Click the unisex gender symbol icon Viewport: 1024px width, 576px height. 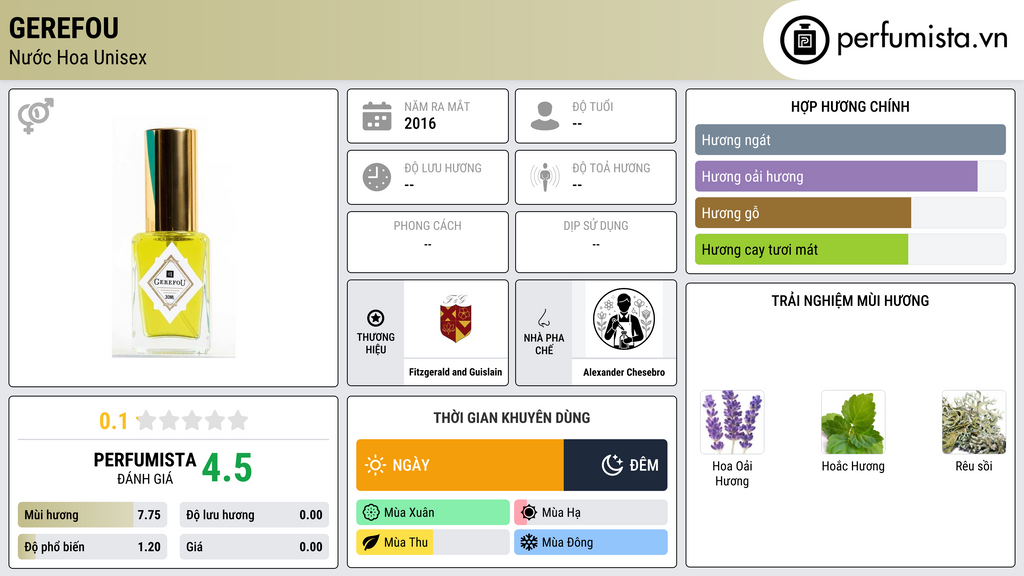click(36, 116)
